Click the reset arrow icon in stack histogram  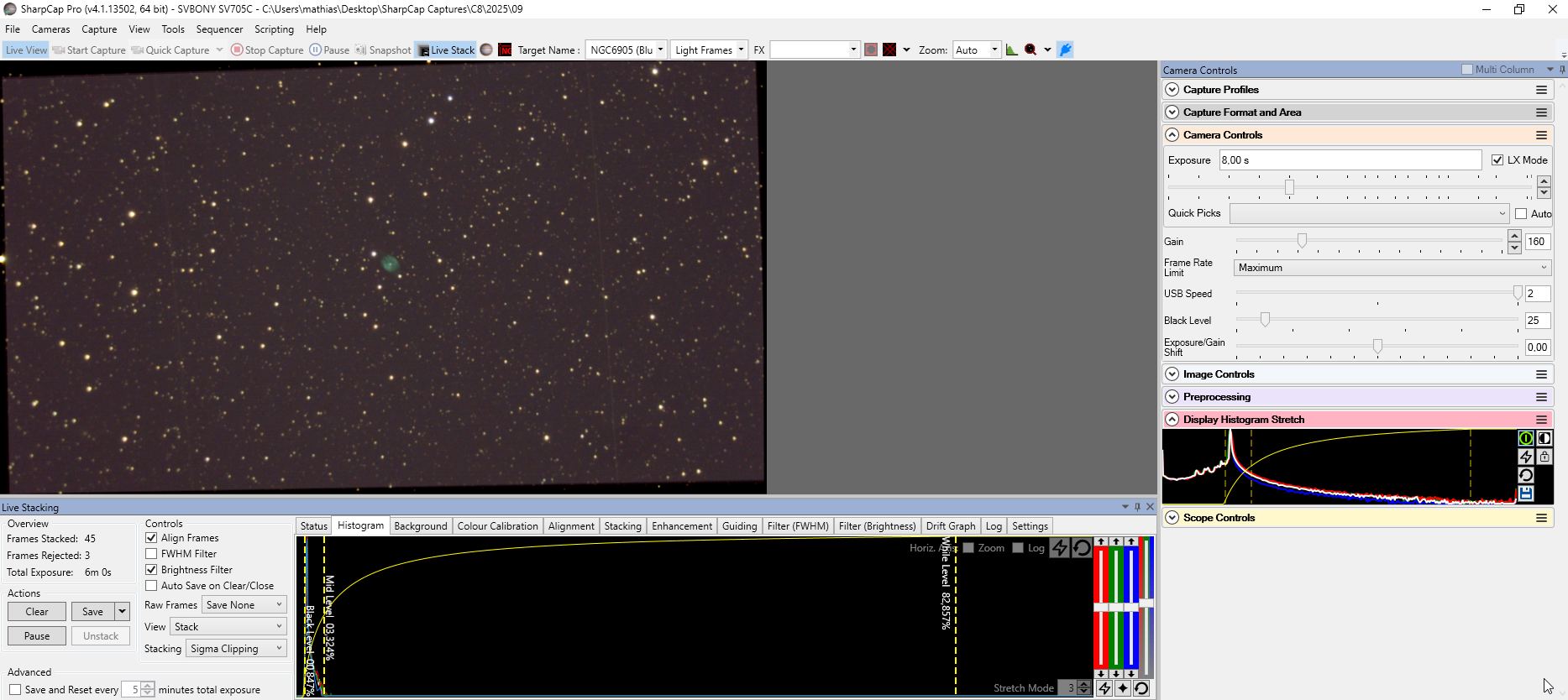coord(1082,548)
